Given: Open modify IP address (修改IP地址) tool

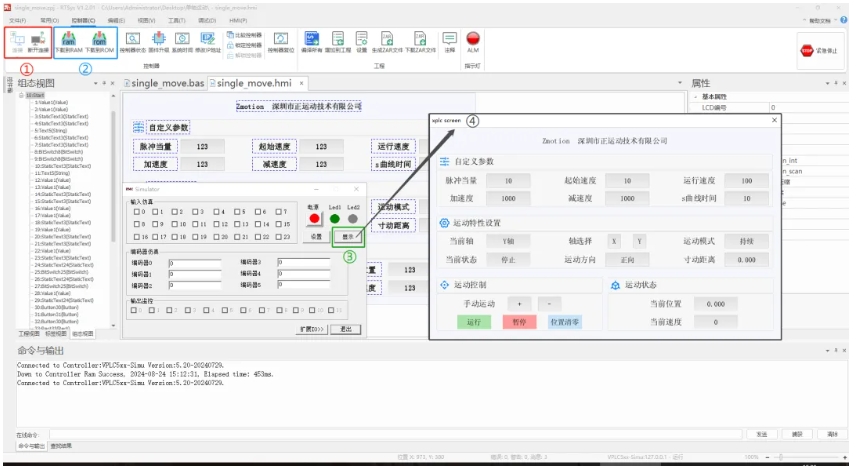Looking at the screenshot, I should tap(208, 41).
